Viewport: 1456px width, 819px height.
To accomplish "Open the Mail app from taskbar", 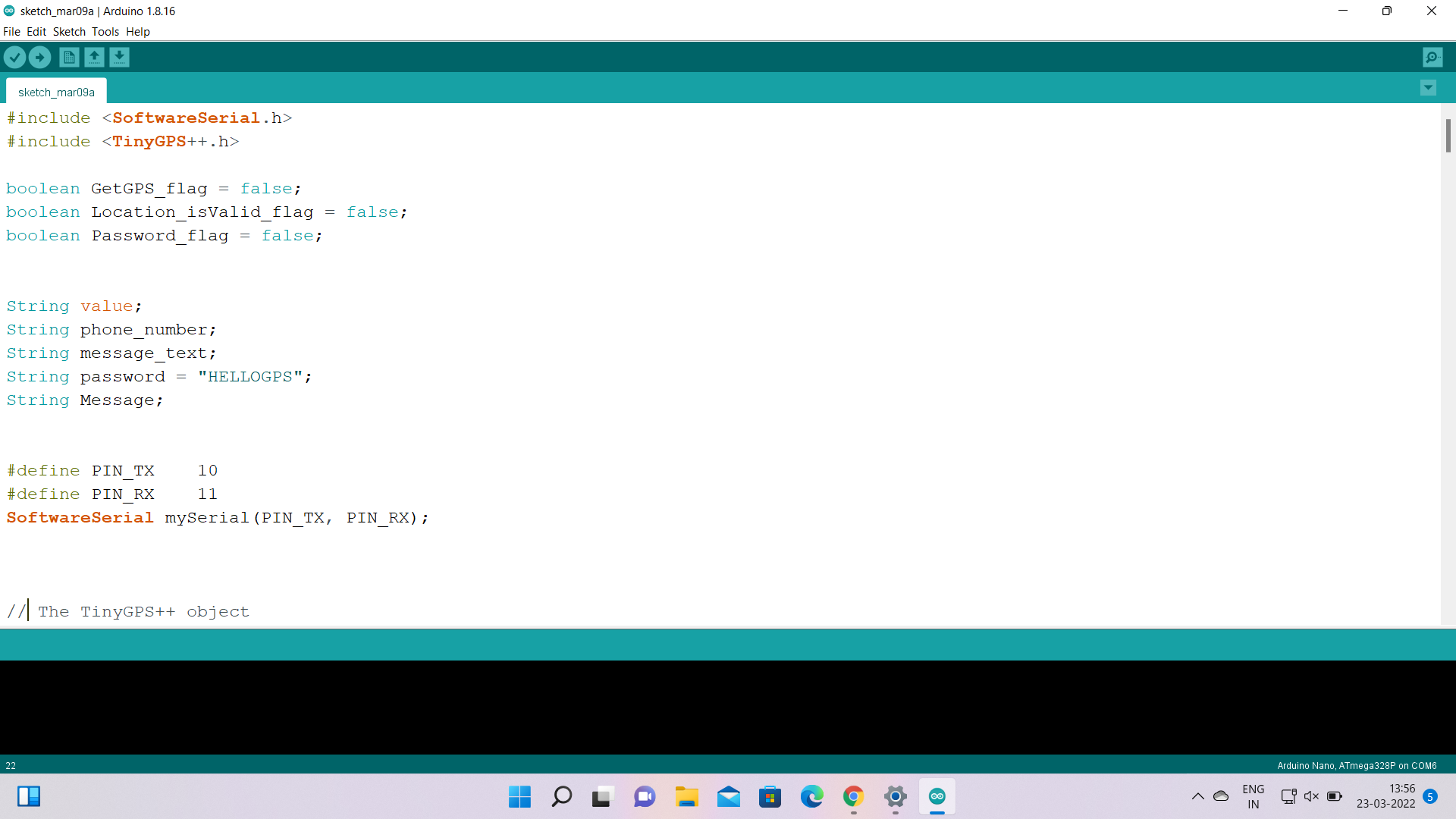I will 729,797.
